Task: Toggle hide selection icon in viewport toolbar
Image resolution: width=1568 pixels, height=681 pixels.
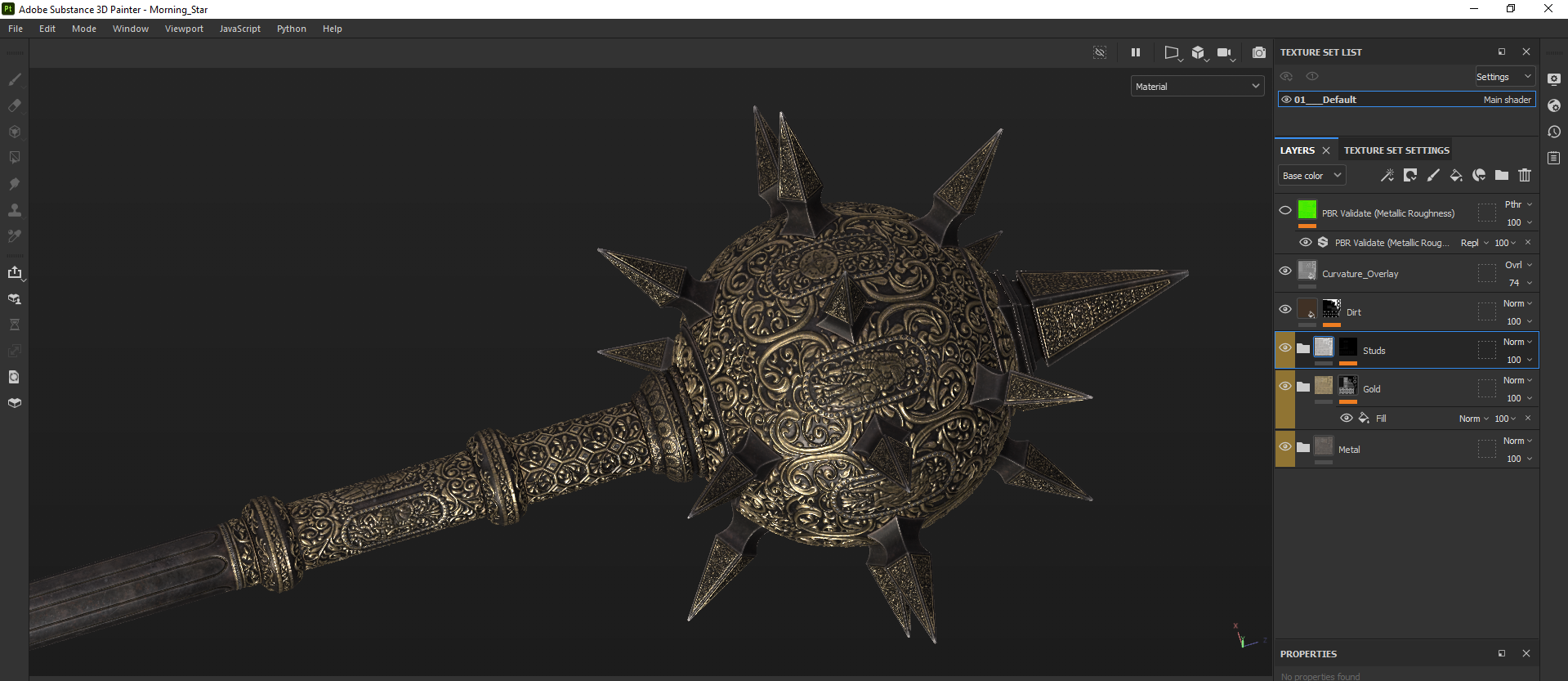Action: [x=1100, y=52]
